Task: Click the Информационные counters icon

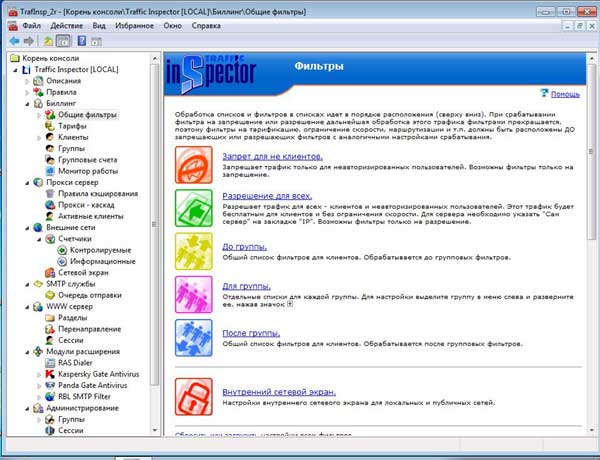Action: click(x=62, y=261)
